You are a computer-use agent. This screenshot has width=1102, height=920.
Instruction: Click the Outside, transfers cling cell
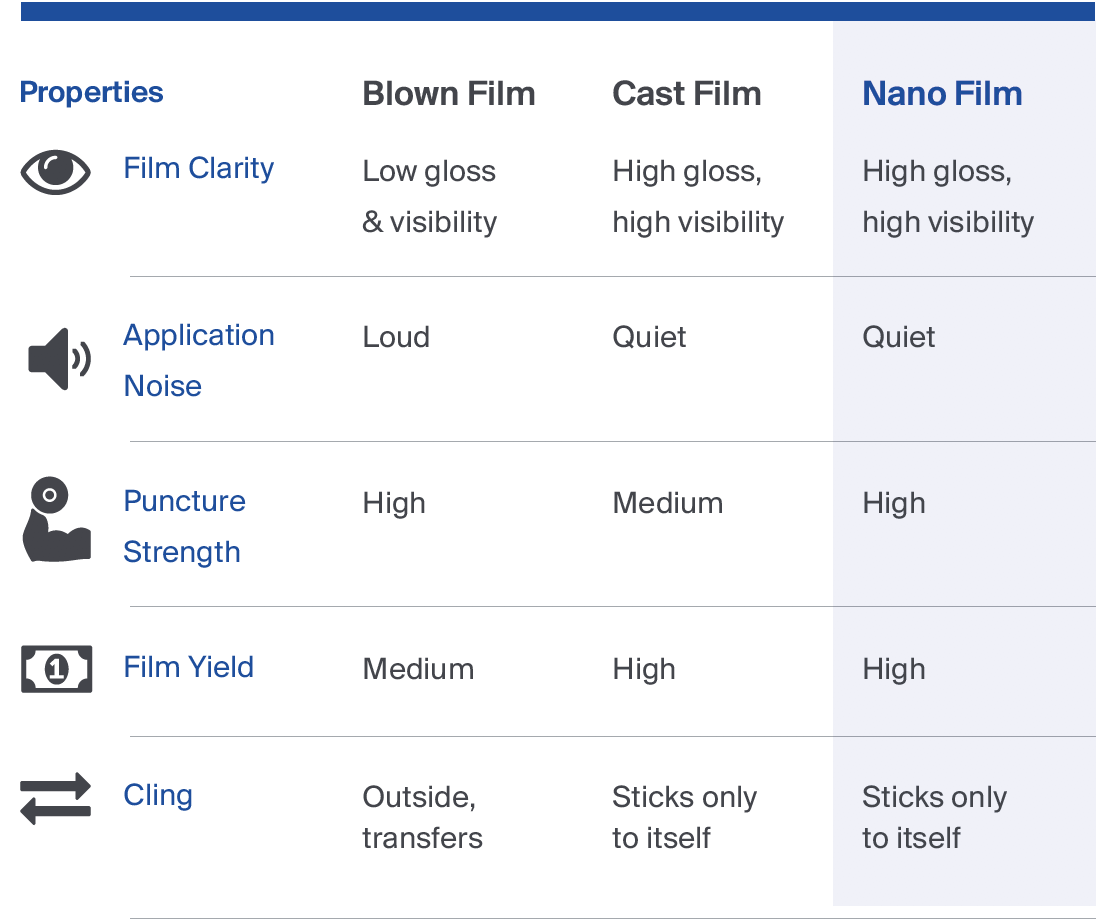(422, 817)
